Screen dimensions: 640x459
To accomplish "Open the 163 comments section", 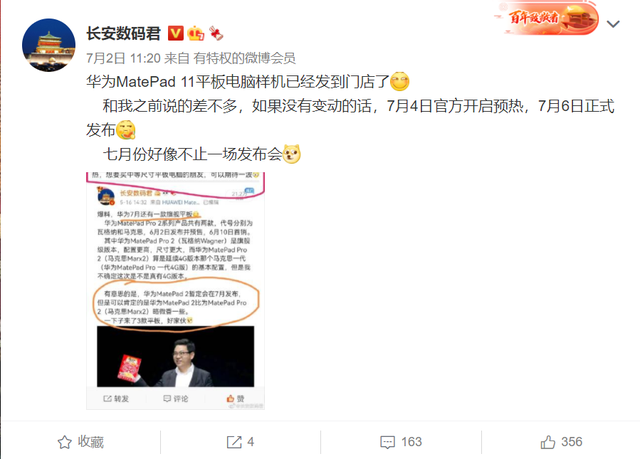I will [x=401, y=442].
